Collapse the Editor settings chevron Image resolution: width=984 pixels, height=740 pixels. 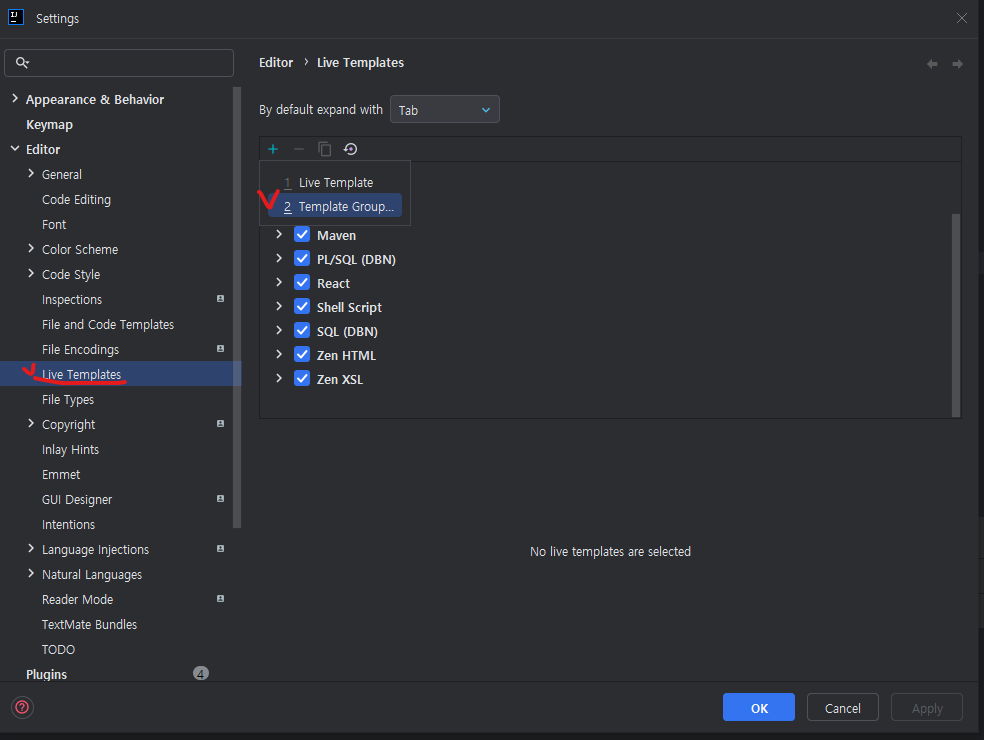pyautogui.click(x=15, y=149)
